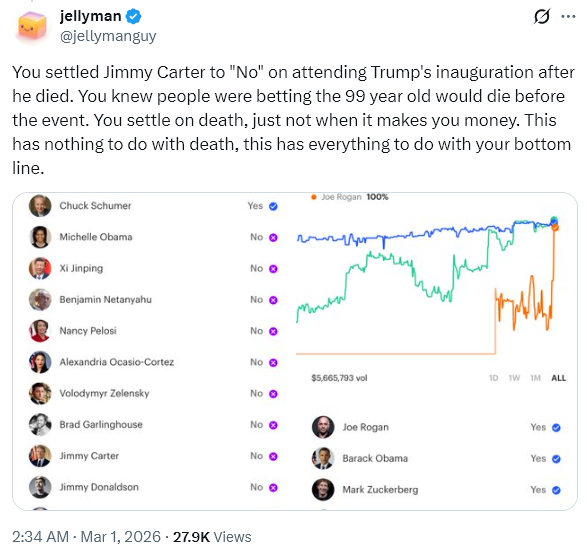This screenshot has height=555, width=587.
Task: Click the purple No mark for Jimmy Carter
Action: 273,456
